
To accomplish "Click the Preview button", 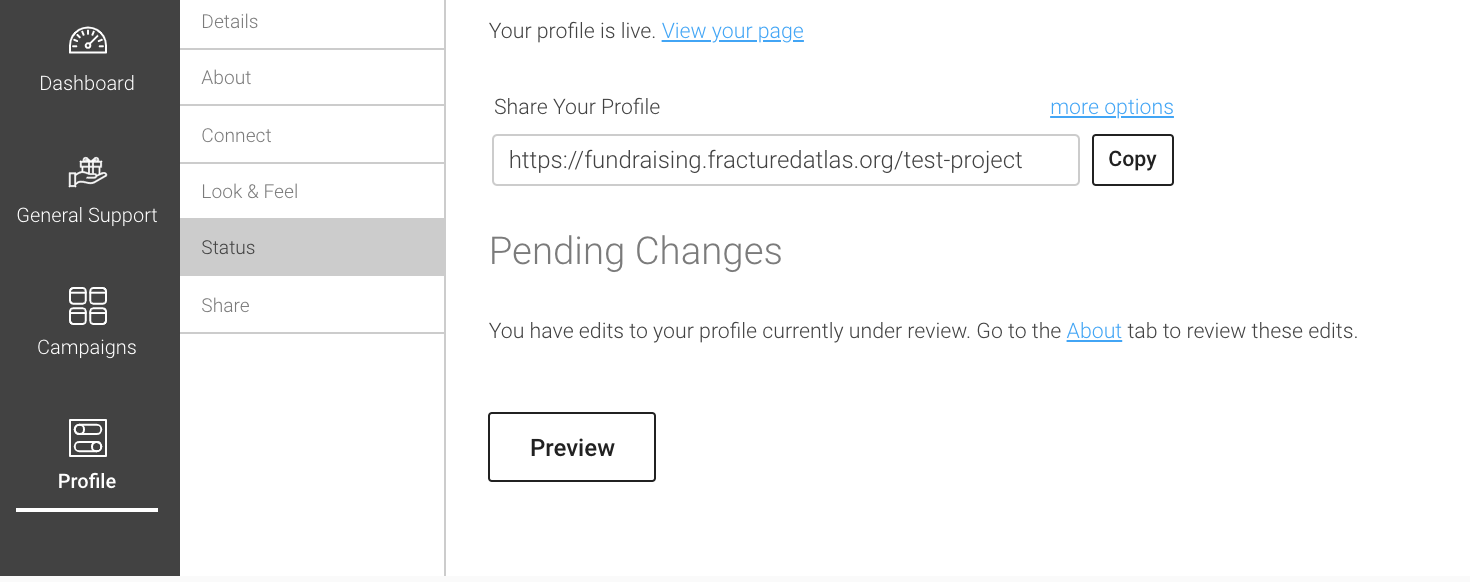I will 572,447.
